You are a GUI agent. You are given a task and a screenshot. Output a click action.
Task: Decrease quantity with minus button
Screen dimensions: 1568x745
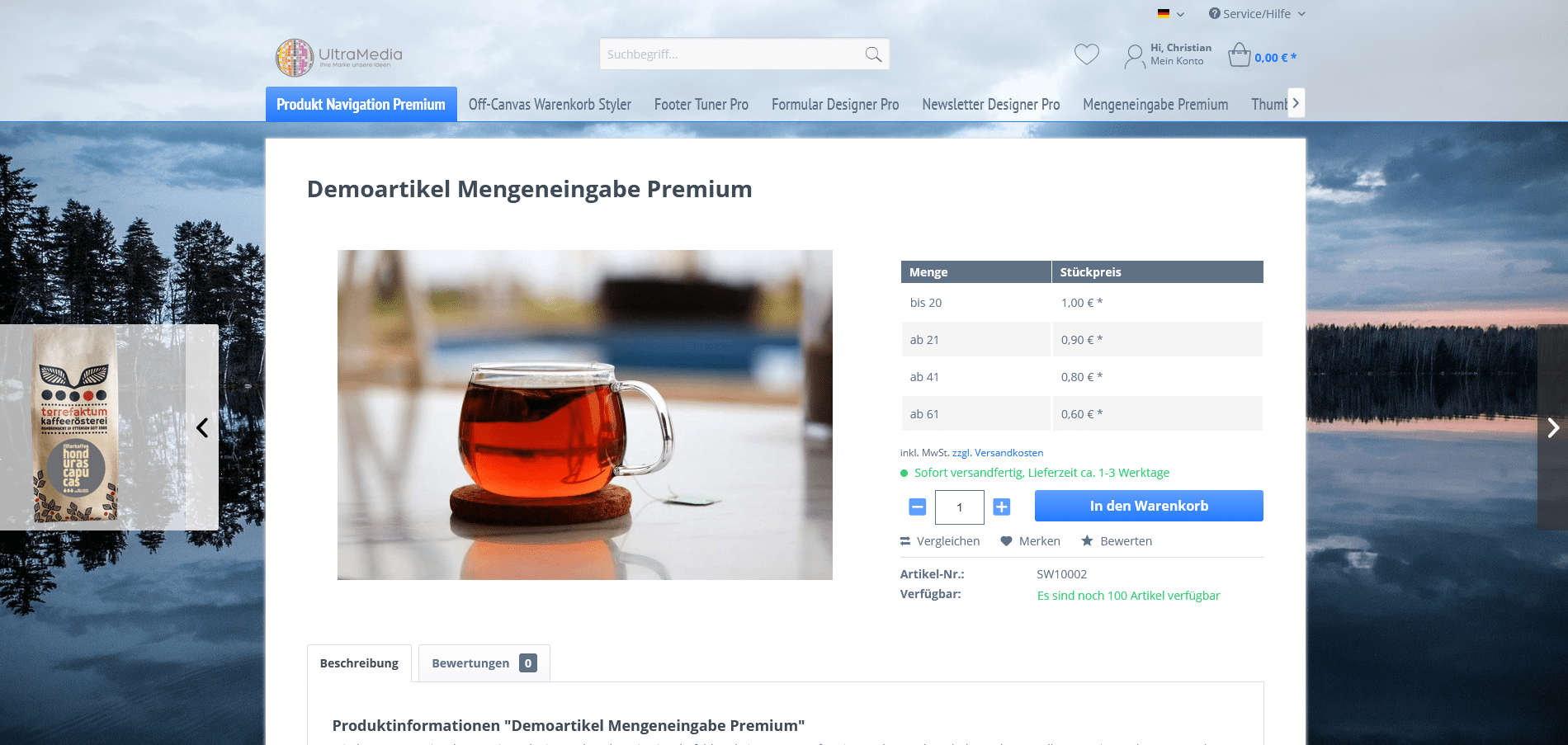point(918,507)
